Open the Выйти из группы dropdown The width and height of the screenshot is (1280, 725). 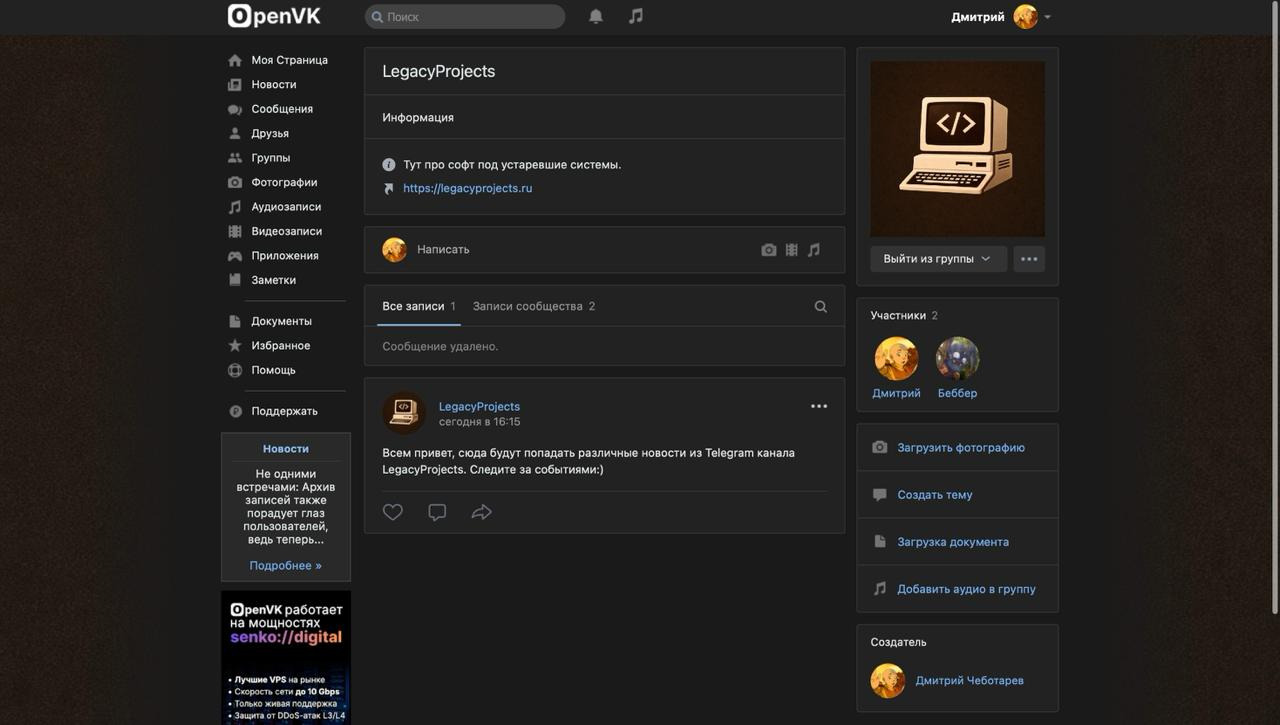pyautogui.click(x=938, y=259)
